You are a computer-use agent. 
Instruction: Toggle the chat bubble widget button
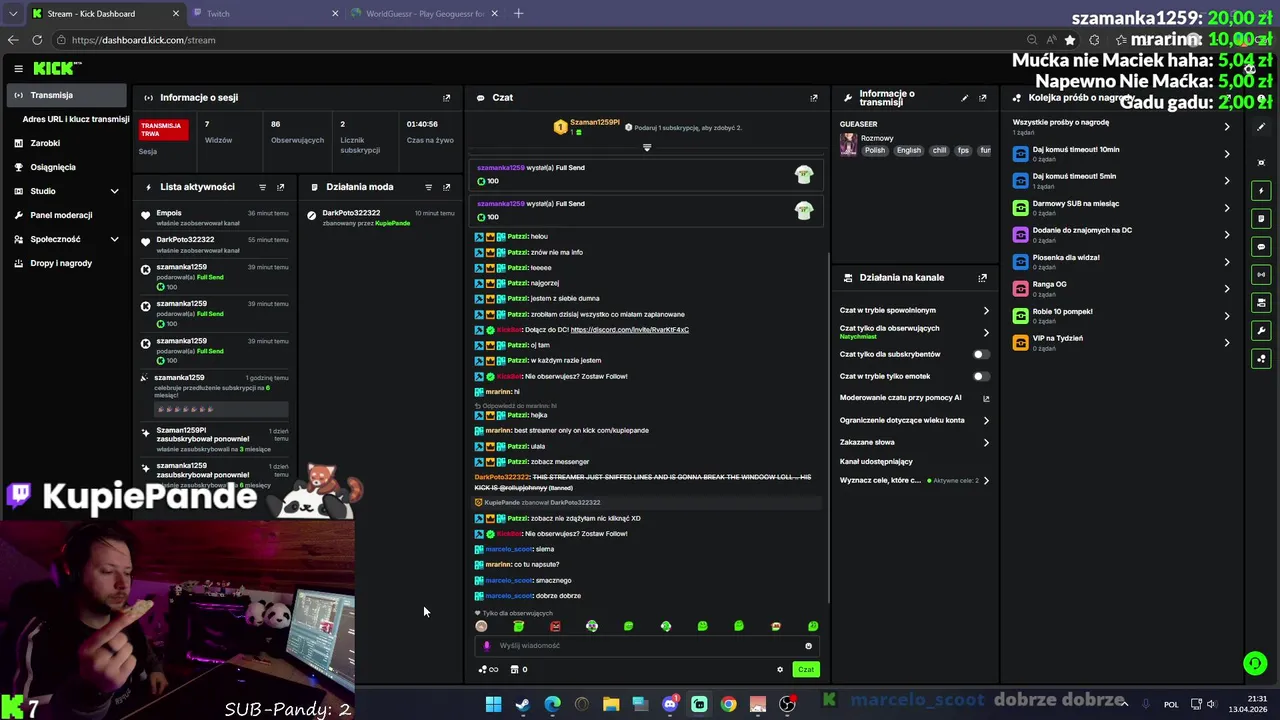coord(1261,246)
